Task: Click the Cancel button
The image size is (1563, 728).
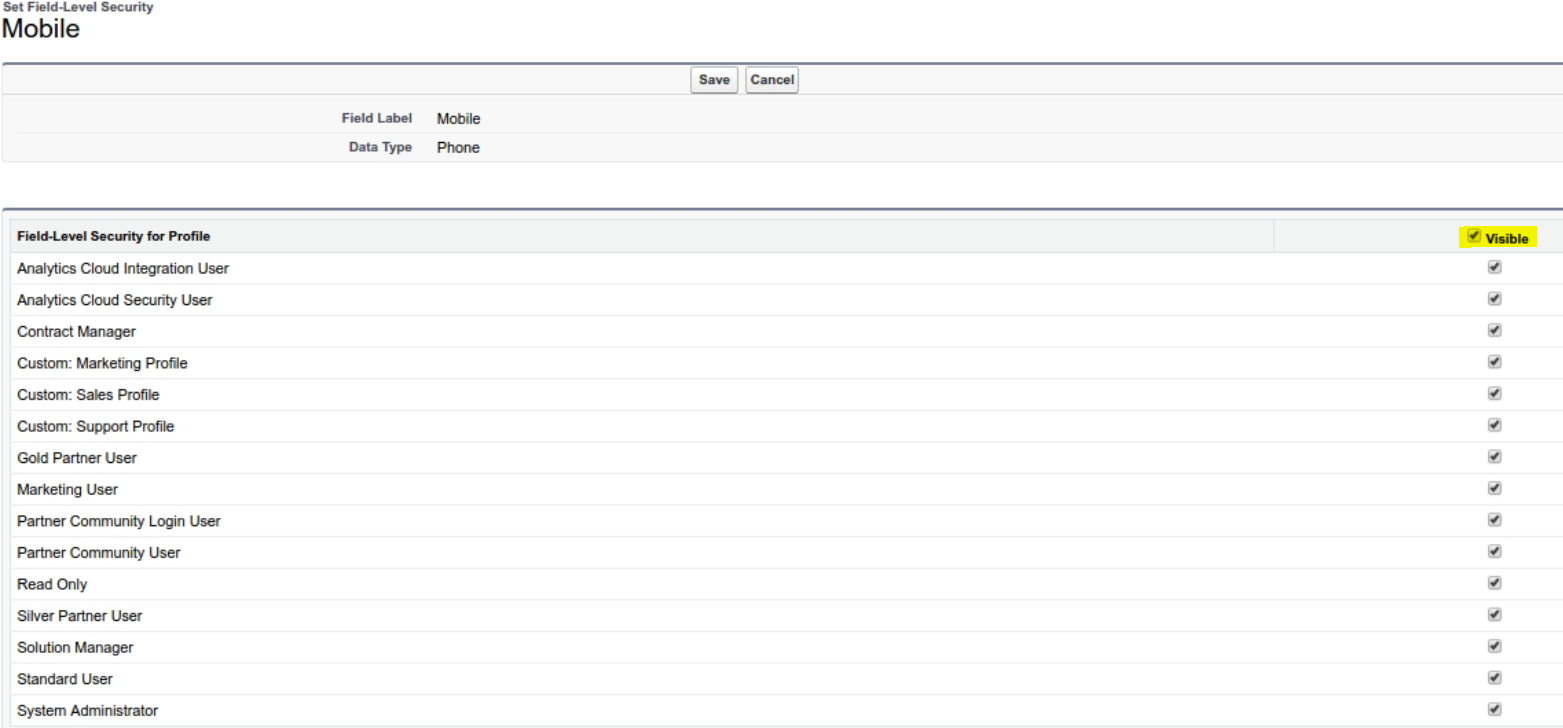Action: [772, 80]
